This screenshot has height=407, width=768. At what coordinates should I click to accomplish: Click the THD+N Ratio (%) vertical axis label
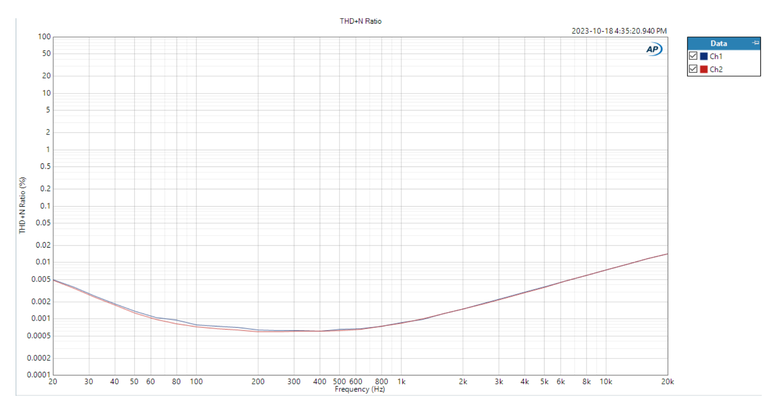22,205
